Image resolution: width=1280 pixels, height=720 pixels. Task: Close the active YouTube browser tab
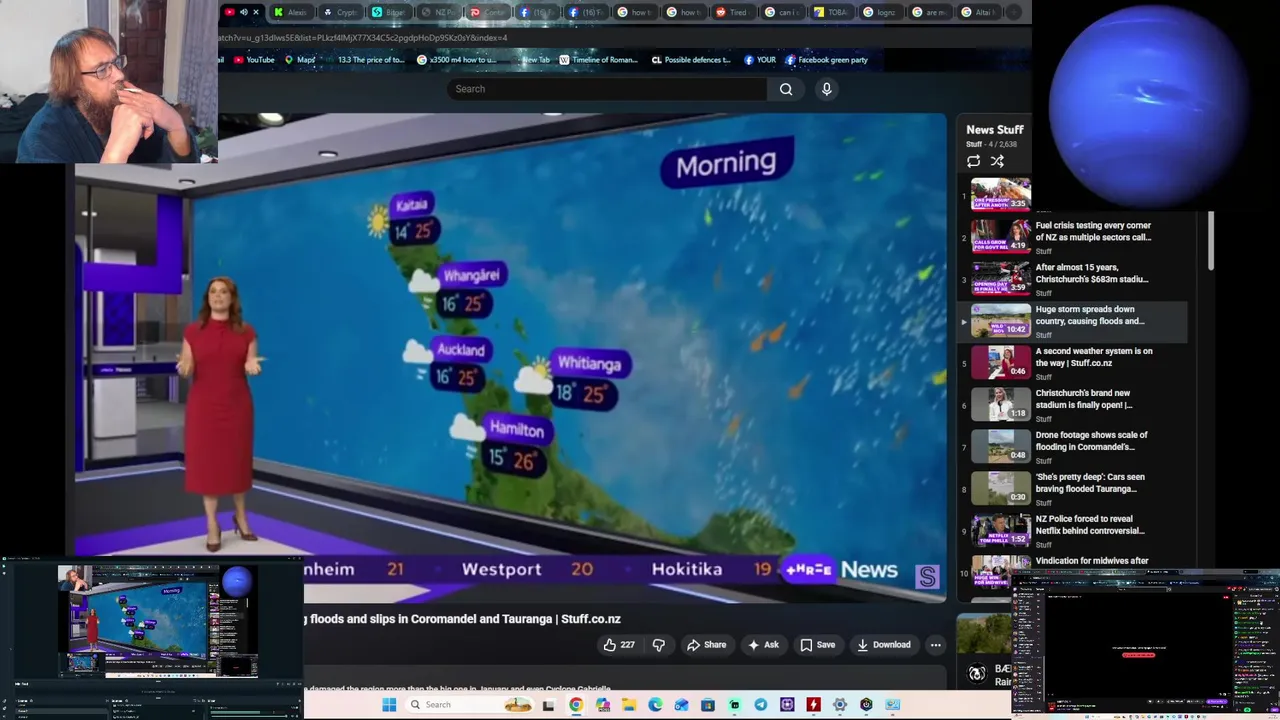click(x=256, y=12)
